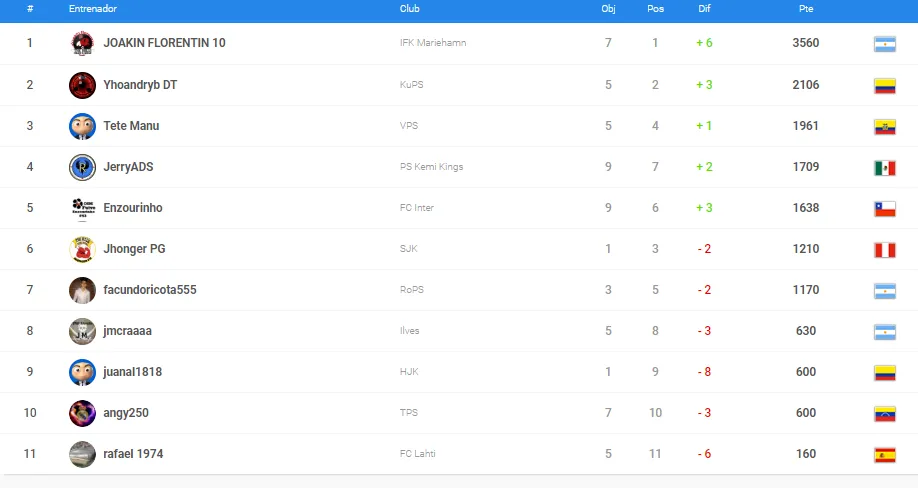
Task: Open facundoricota555's profile photo
Action: 82,290
